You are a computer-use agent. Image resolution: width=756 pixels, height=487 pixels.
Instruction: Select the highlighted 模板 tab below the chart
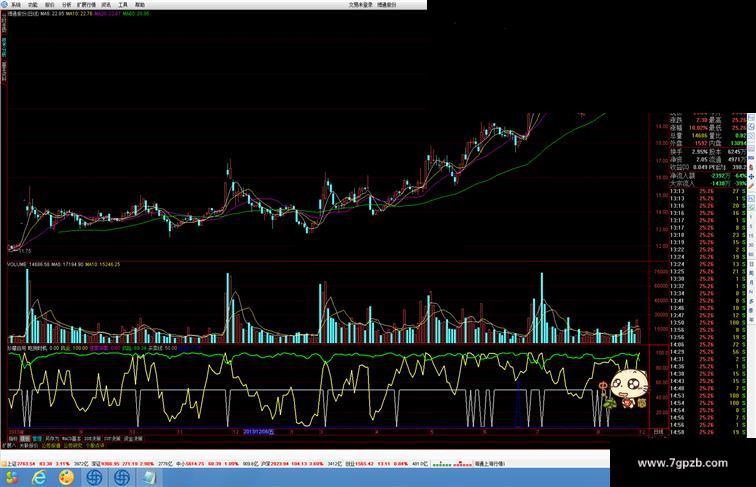pyautogui.click(x=25, y=439)
